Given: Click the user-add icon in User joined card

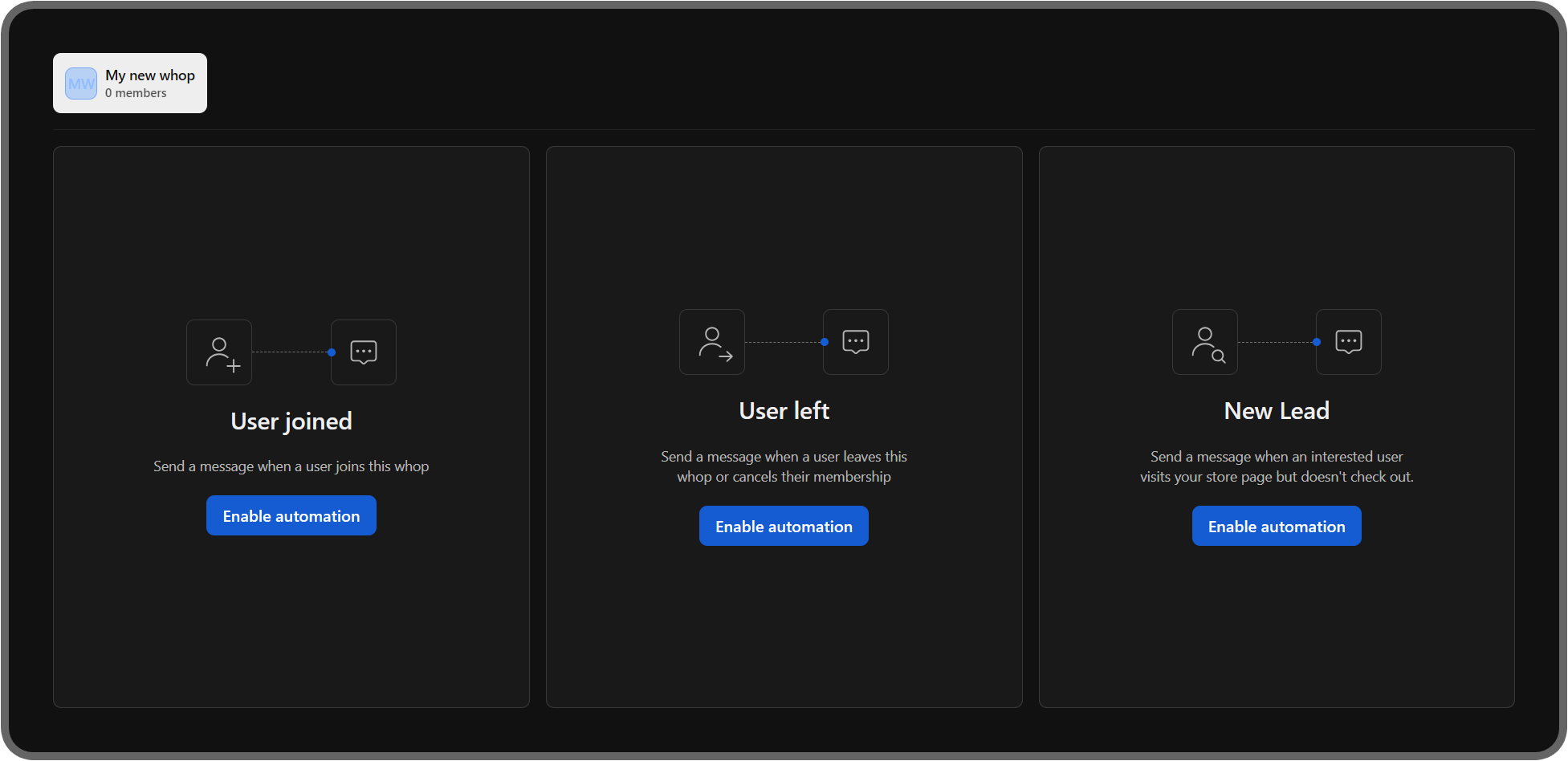Looking at the screenshot, I should (219, 352).
